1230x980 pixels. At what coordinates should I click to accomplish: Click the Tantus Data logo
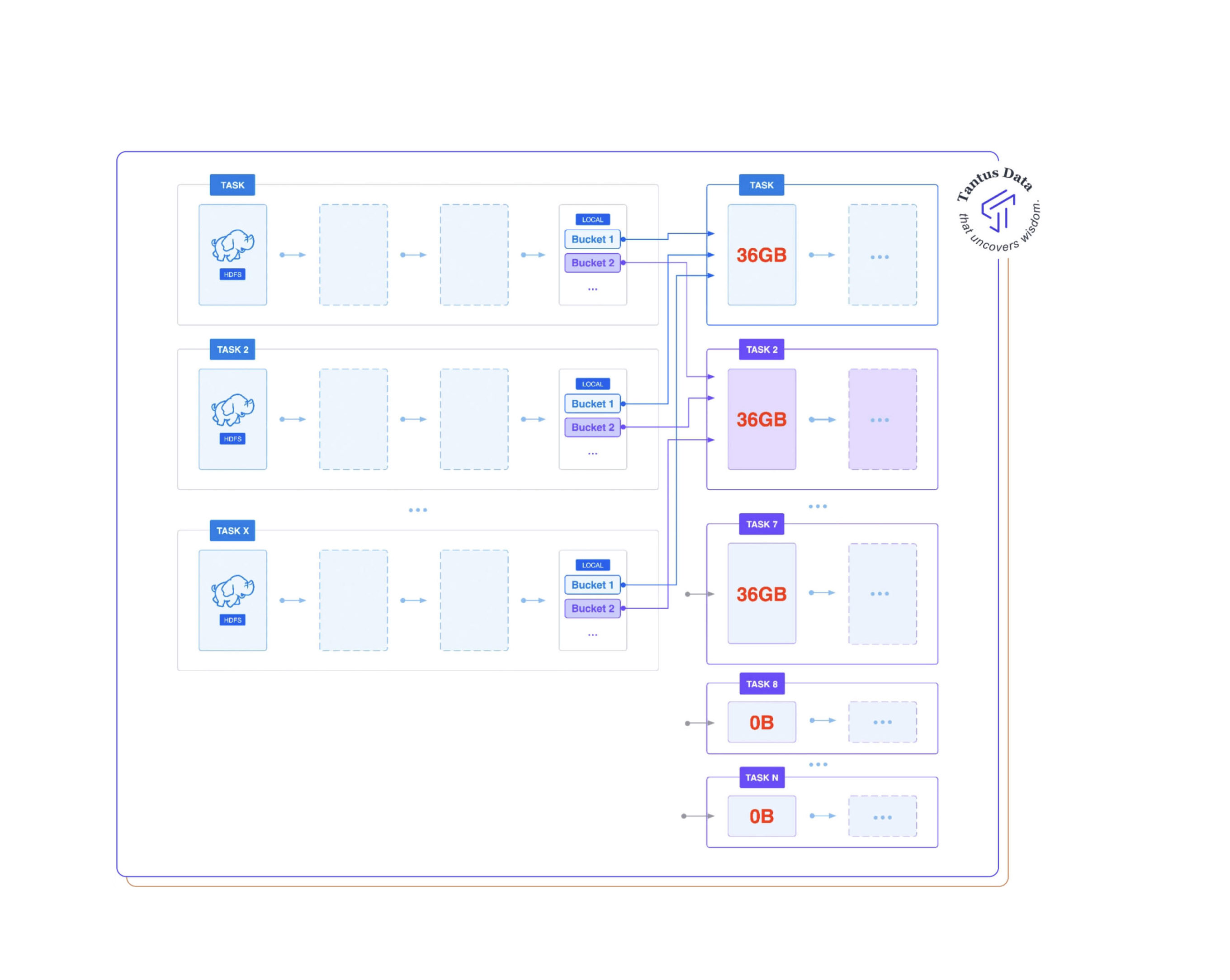click(998, 211)
